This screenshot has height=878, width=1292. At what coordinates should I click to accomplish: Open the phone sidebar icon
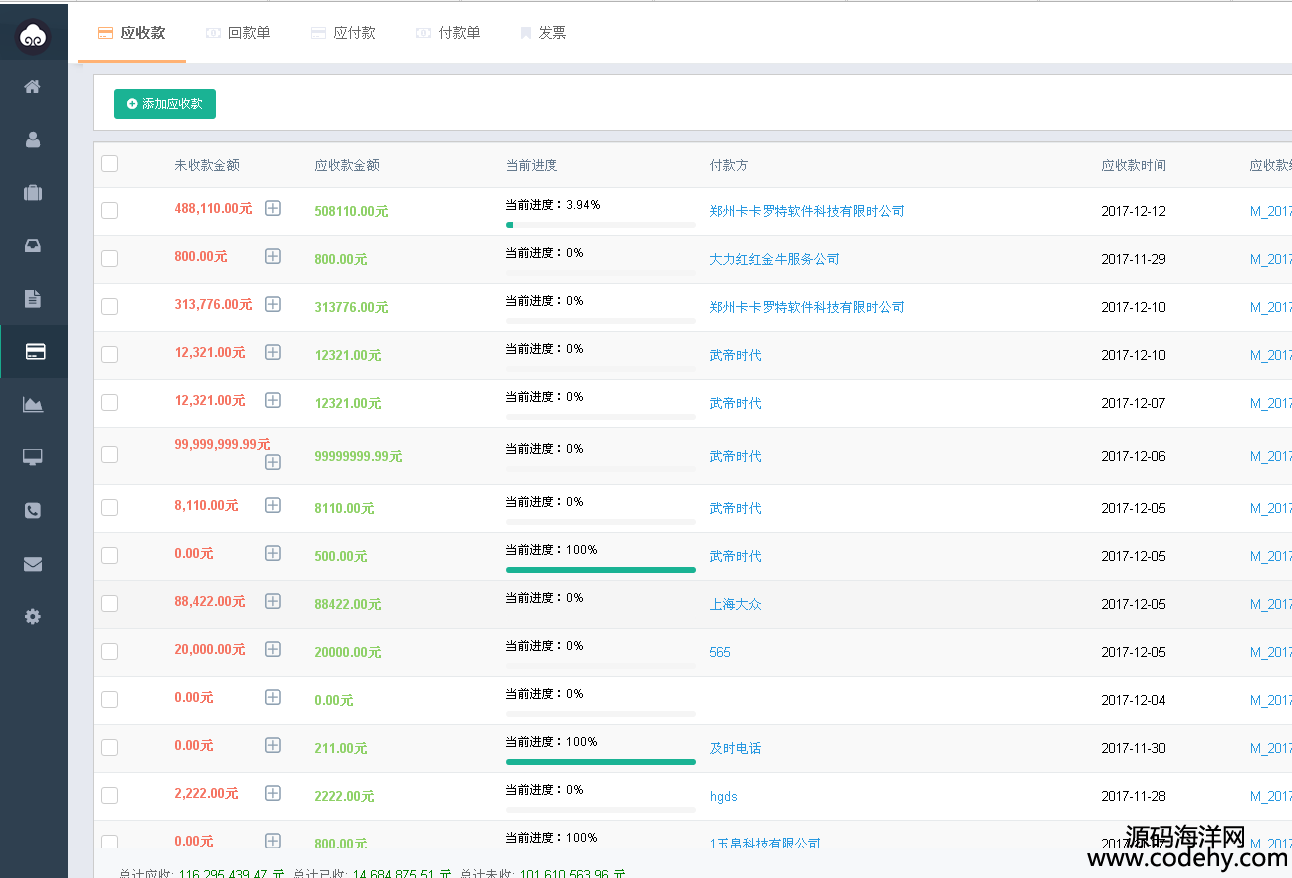(x=33, y=510)
